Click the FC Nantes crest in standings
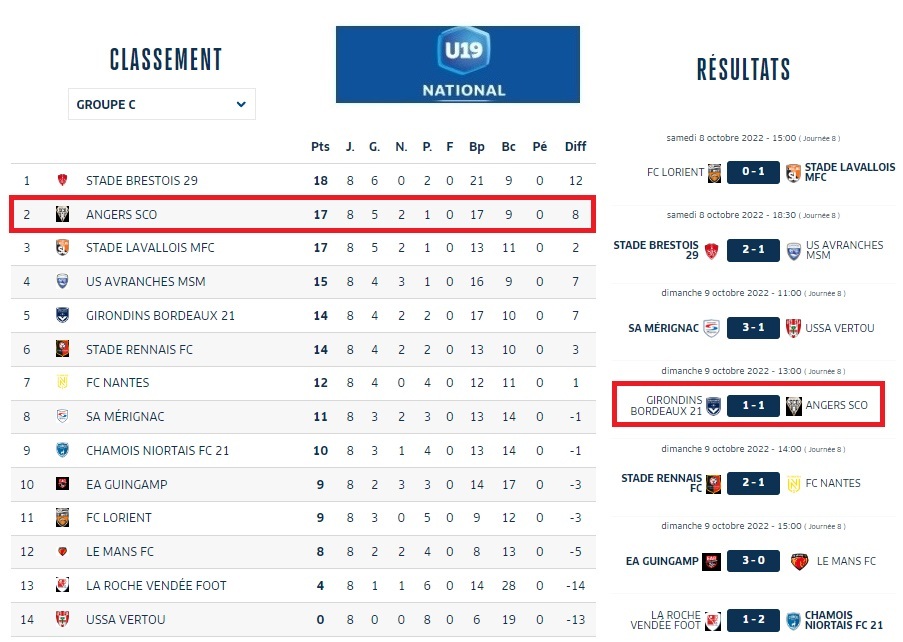Screen dimensions: 903x642 coord(62,383)
